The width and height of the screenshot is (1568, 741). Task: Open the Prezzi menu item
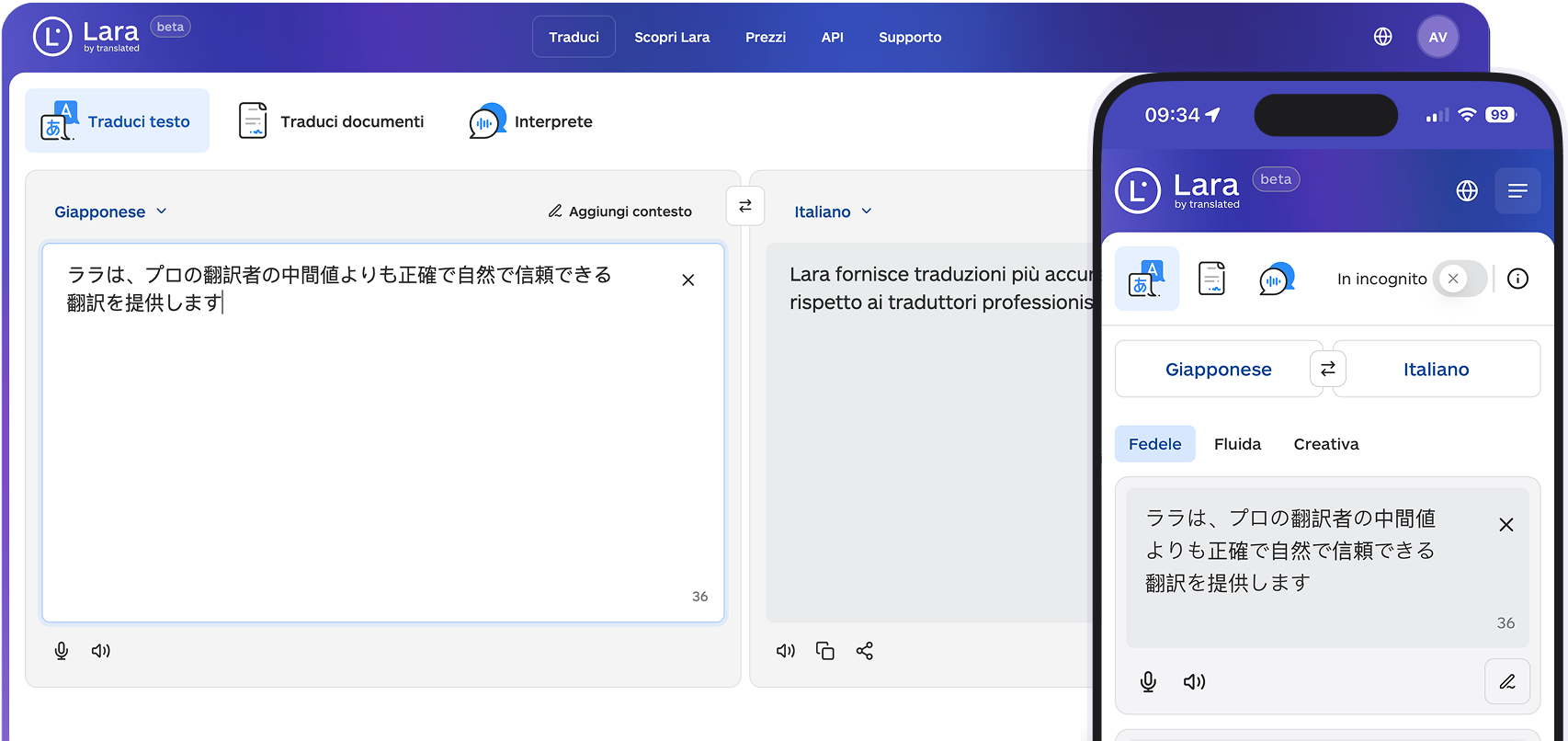coord(765,38)
